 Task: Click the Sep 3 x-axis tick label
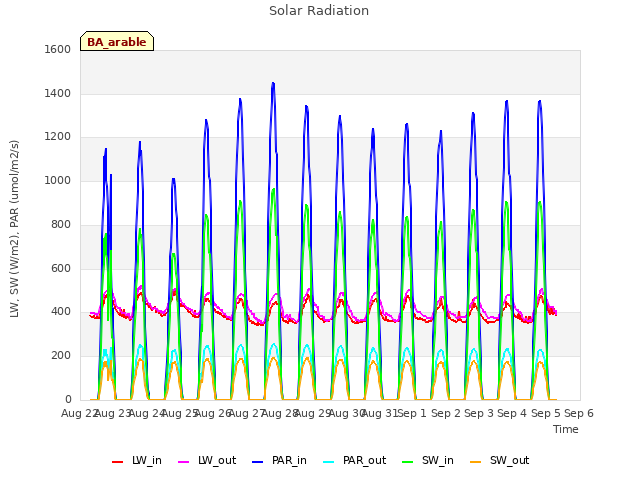[x=479, y=413]
